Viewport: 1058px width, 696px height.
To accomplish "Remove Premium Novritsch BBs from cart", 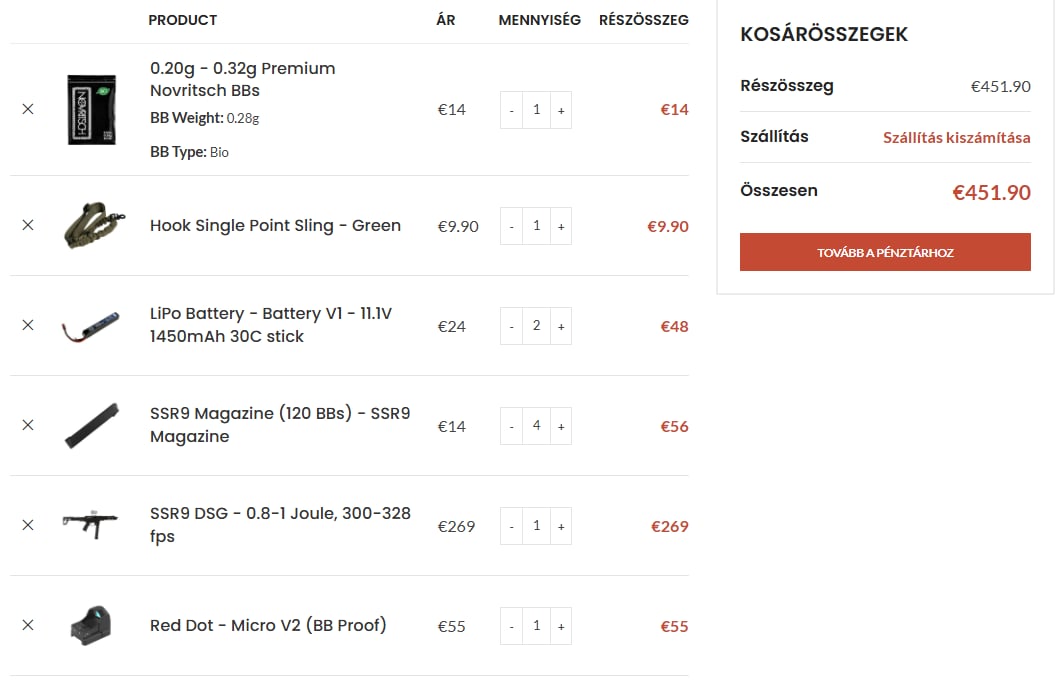I will pos(28,109).
